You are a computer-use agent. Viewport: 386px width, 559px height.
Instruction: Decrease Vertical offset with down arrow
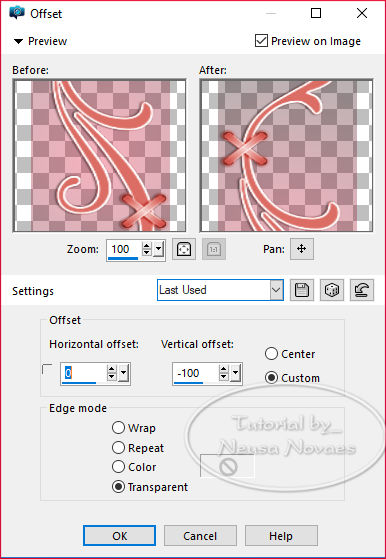[x=223, y=377]
